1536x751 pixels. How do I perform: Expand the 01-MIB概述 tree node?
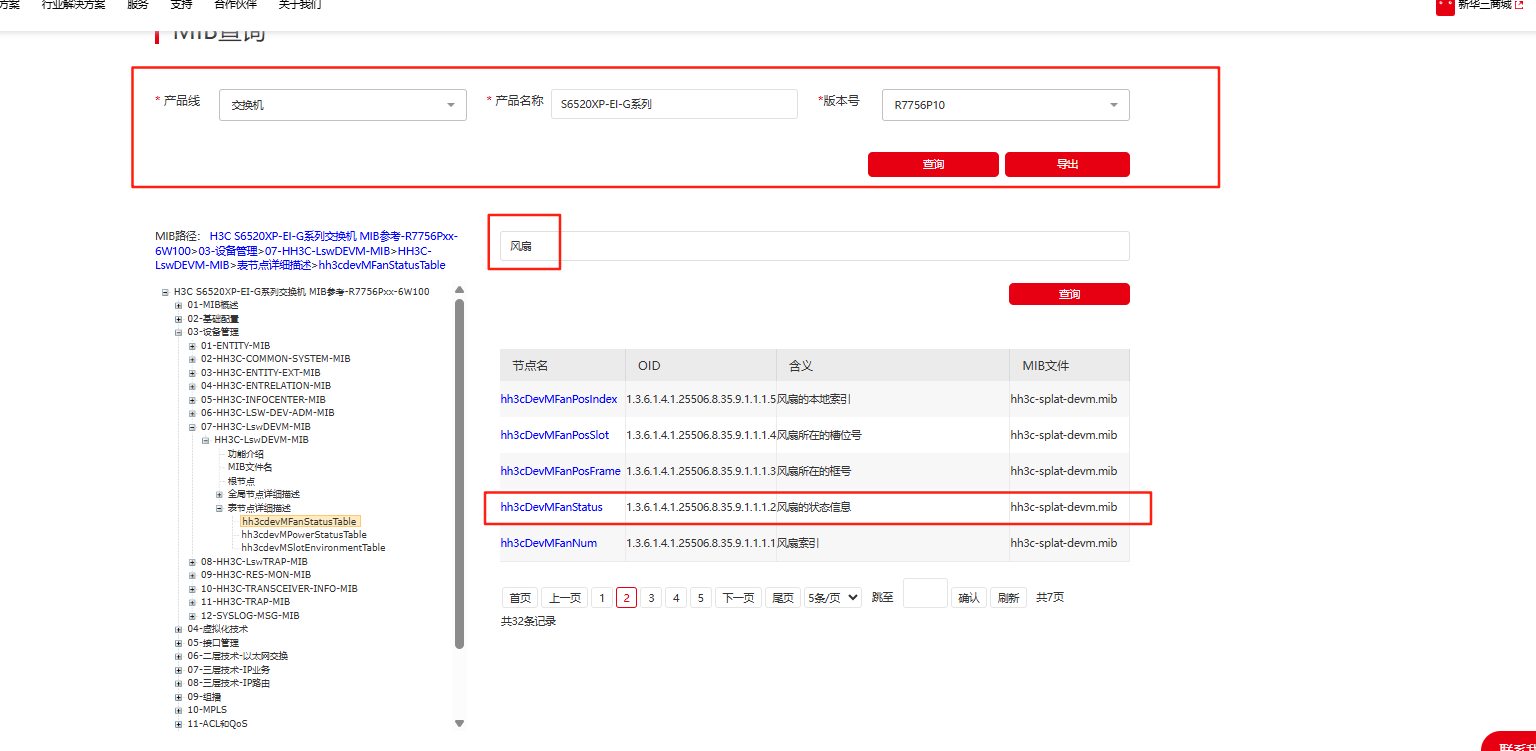(x=179, y=305)
